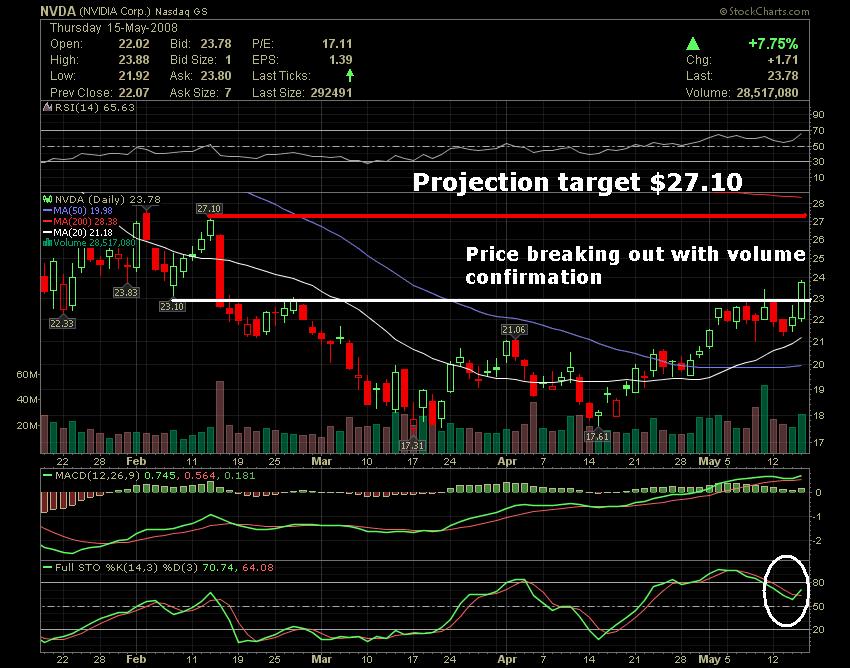Click the Bid Size value 1
The height and width of the screenshot is (668, 850).
tap(228, 60)
